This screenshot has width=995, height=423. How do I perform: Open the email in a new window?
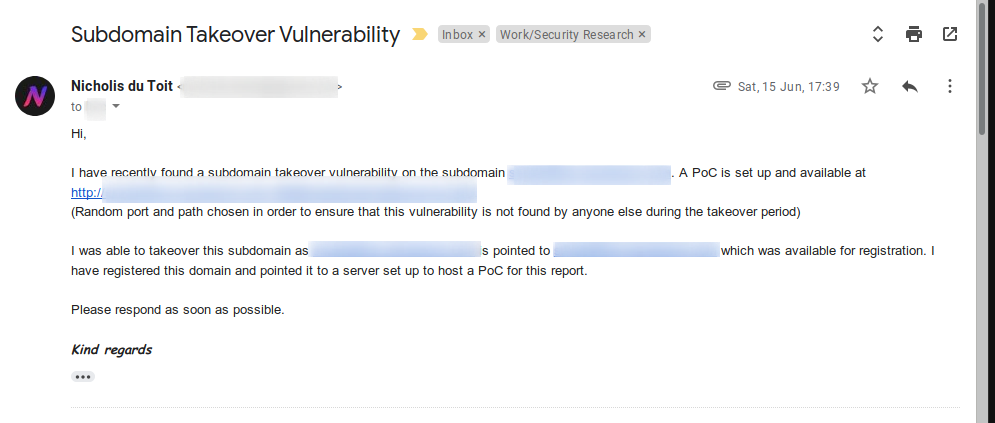[950, 34]
